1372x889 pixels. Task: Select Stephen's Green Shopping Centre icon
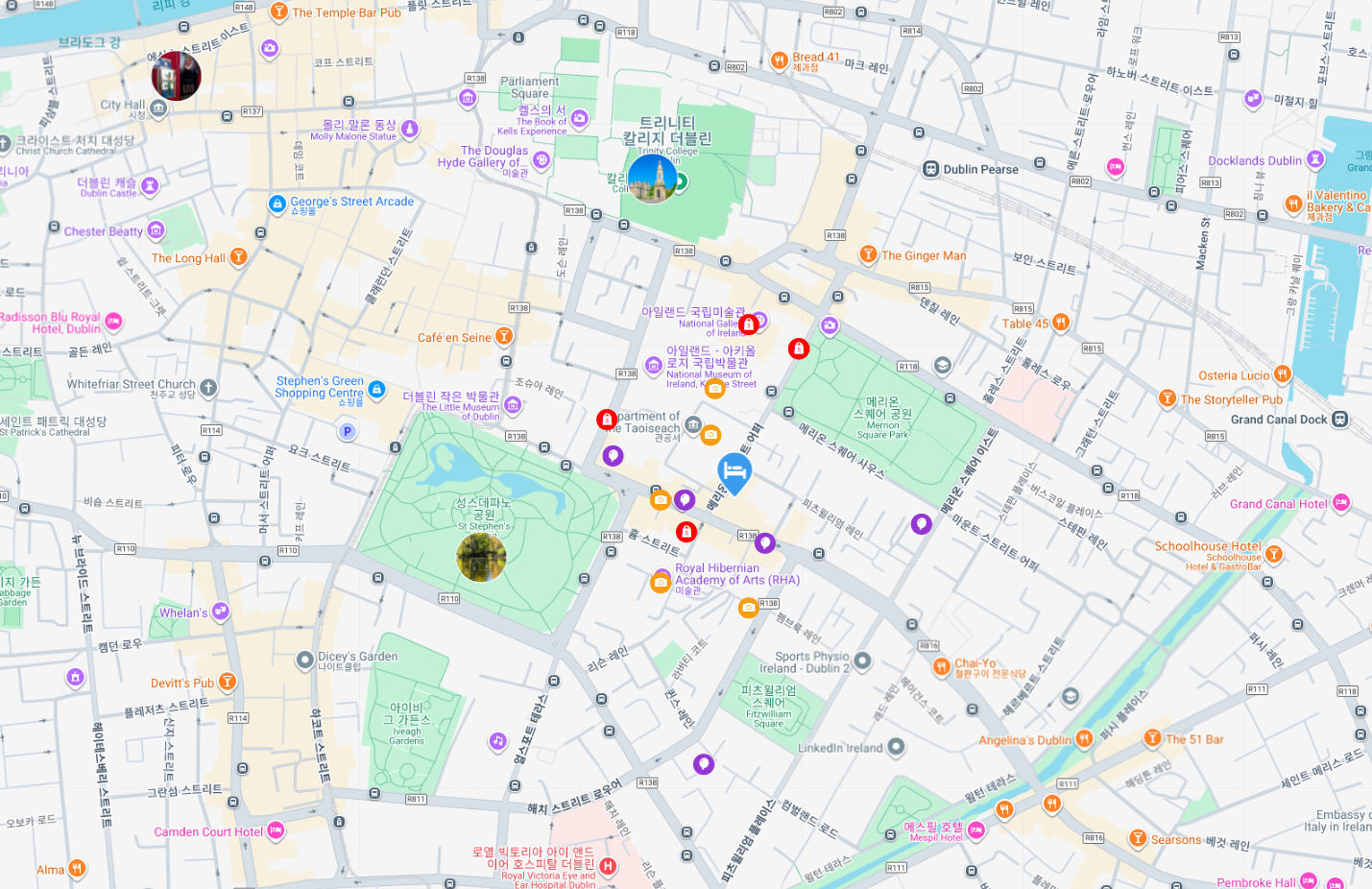(x=377, y=390)
